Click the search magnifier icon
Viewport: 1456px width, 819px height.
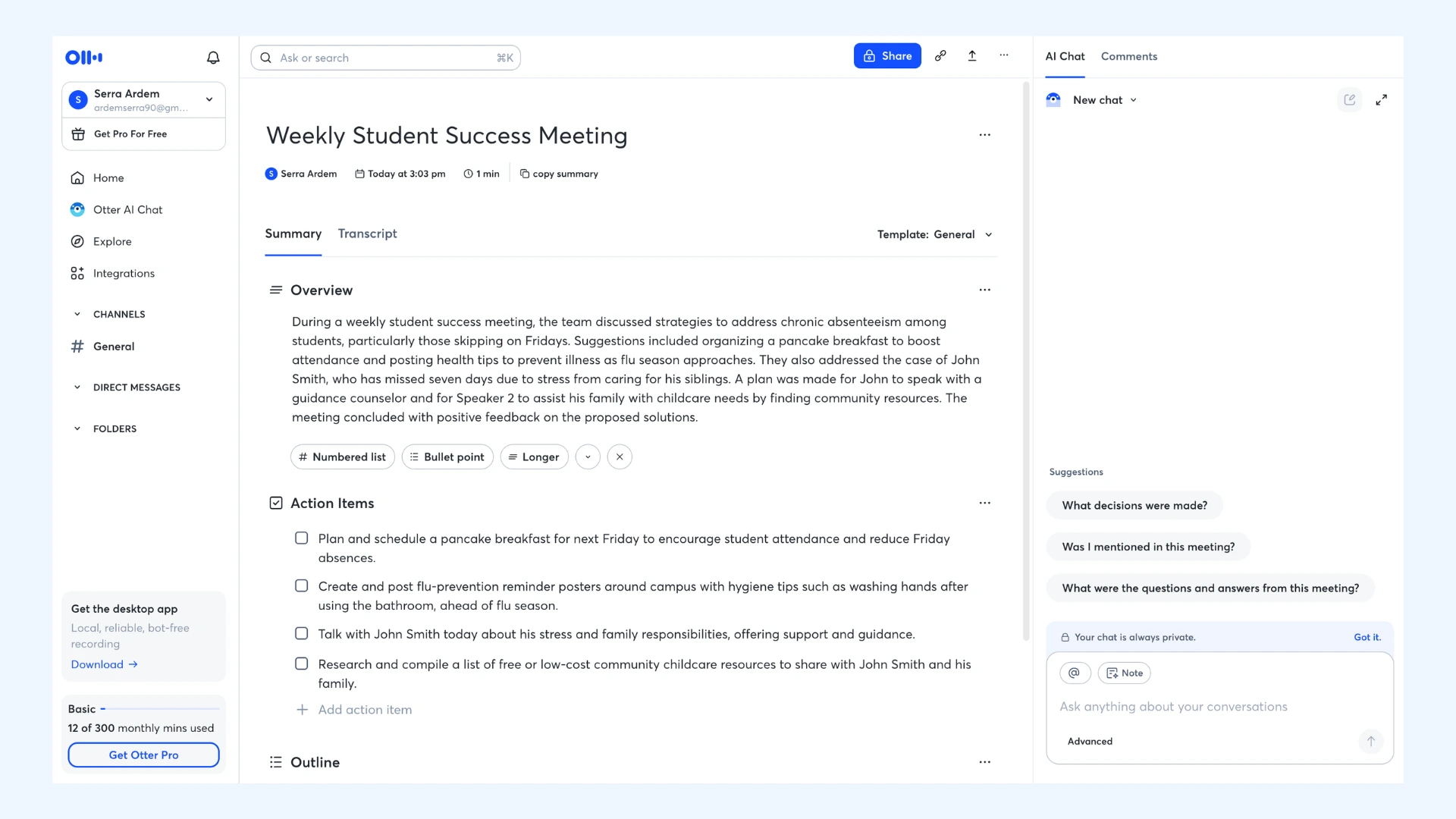click(x=265, y=58)
